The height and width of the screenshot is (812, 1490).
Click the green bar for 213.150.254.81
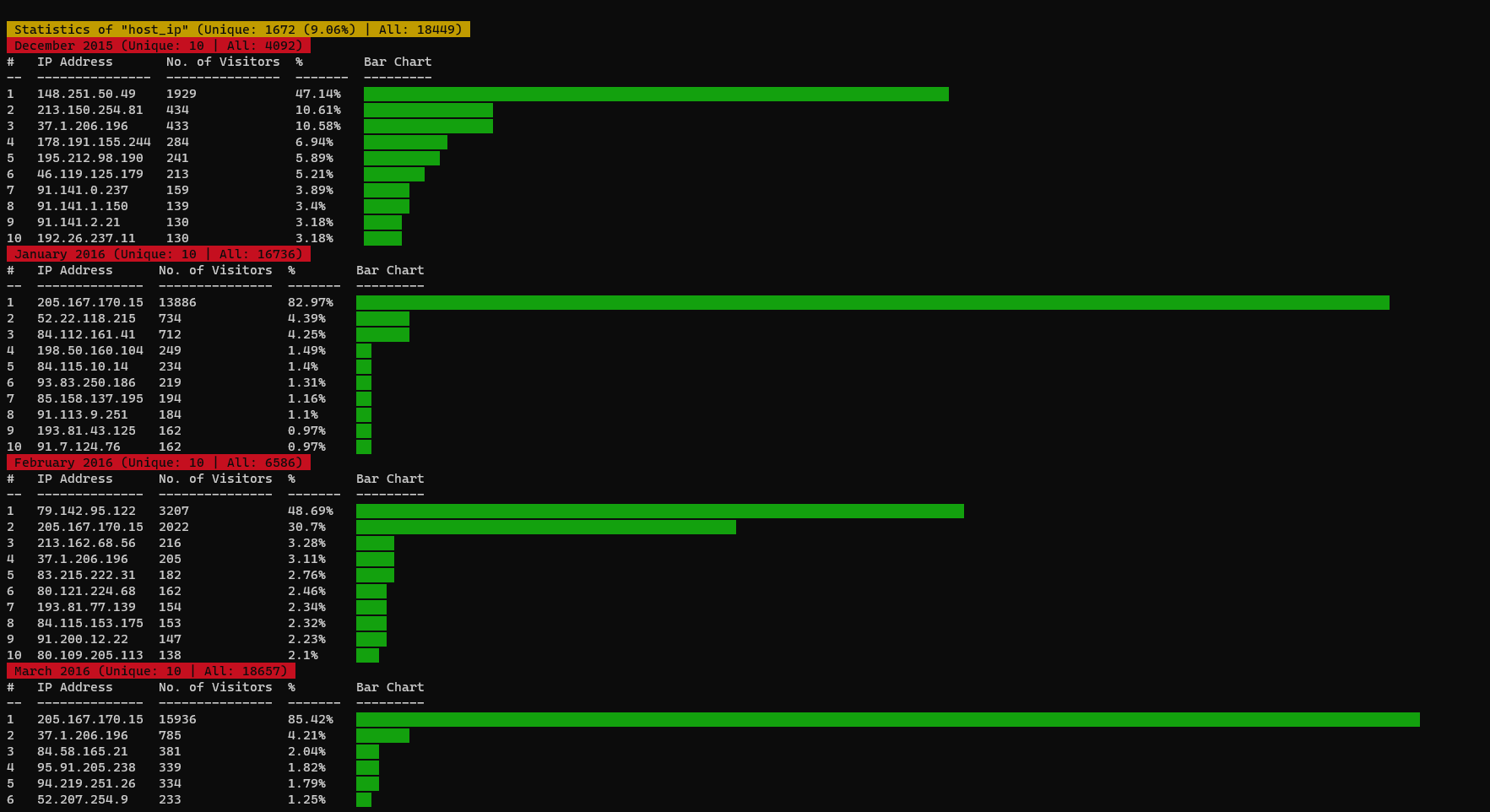click(x=428, y=110)
